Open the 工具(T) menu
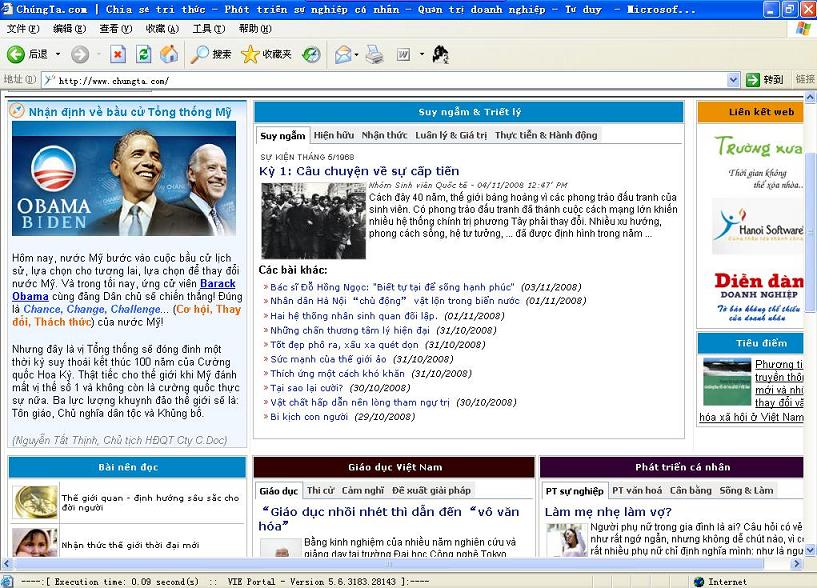 tap(208, 29)
